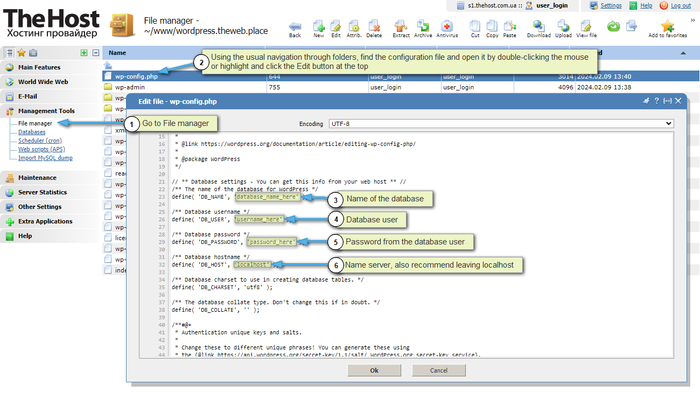Image resolution: width=700 pixels, height=399 pixels.
Task: Click the Delete toolbar icon
Action: click(374, 29)
